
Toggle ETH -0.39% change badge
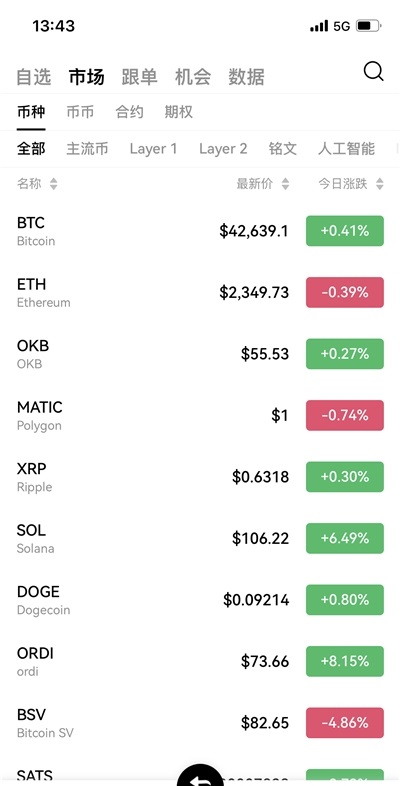[345, 292]
